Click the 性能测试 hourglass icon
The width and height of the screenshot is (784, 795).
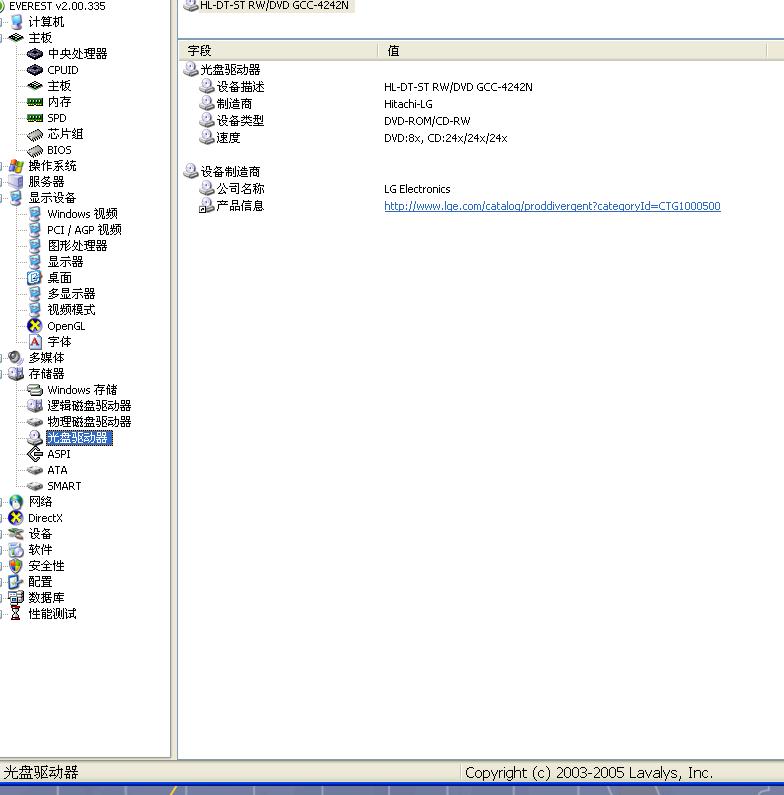[x=16, y=613]
